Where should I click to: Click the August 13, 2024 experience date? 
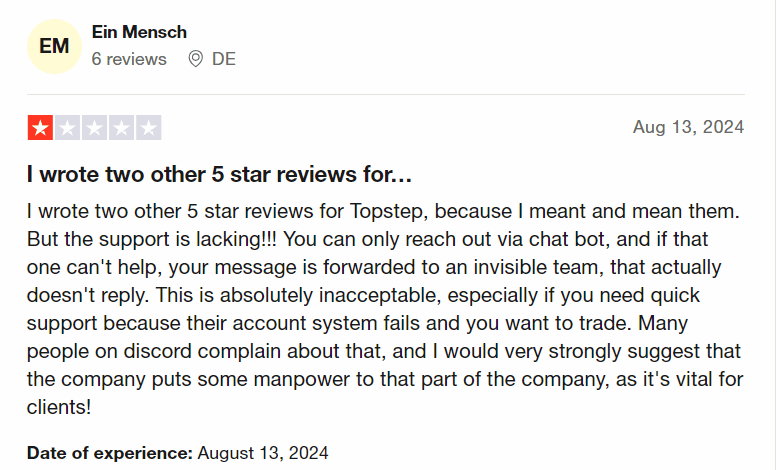tap(263, 453)
